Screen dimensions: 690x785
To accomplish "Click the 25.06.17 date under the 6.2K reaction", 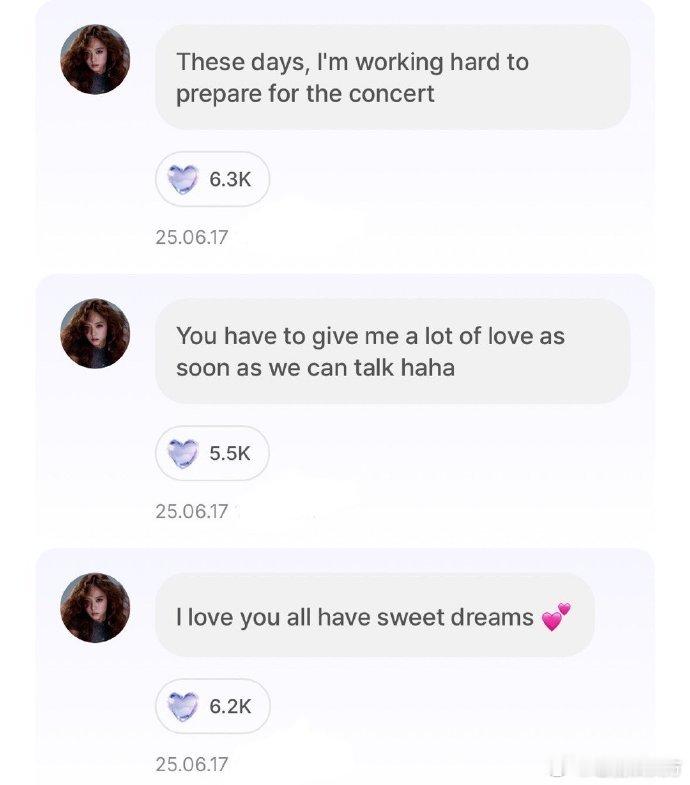I will coord(192,764).
